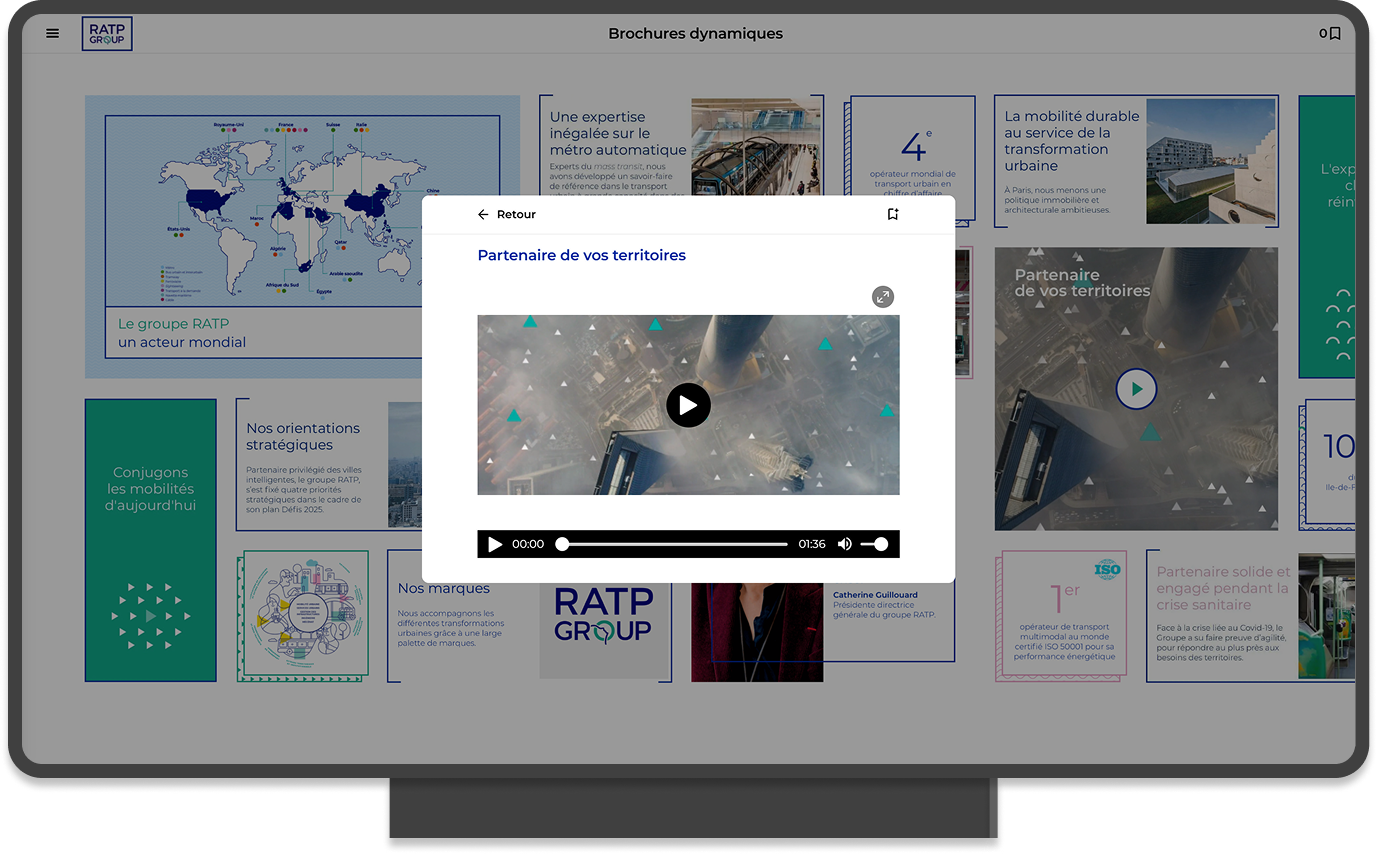This screenshot has height=854, width=1378.
Task: Open the circular city illustration card
Action: pos(303,616)
